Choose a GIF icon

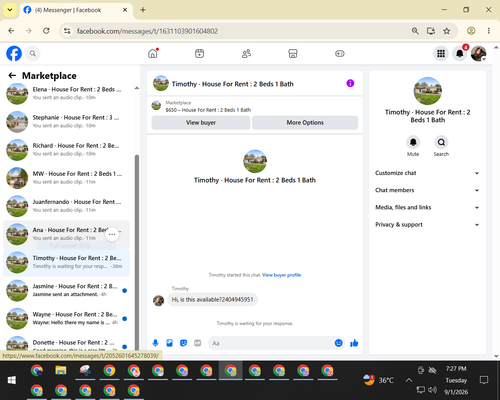pyautogui.click(x=198, y=343)
